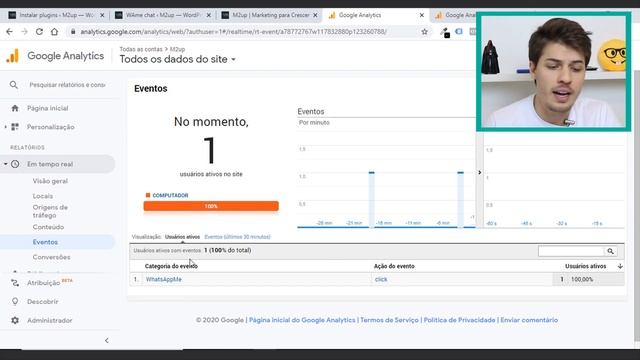Image resolution: width=640 pixels, height=360 pixels.
Task: Open Página inicial do Google Analytics link
Action: tap(302, 320)
